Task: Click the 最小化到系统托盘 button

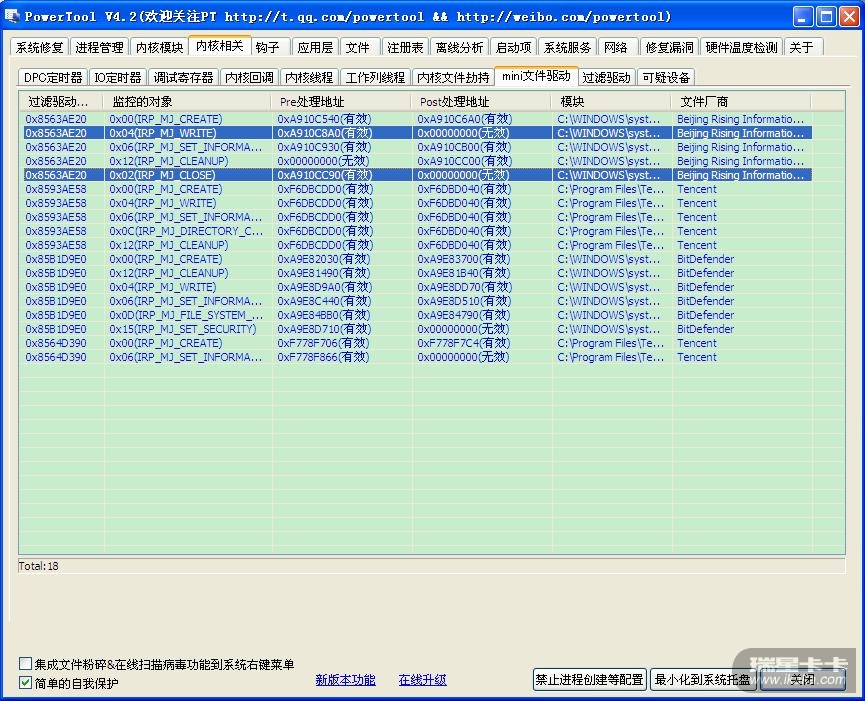Action: pyautogui.click(x=702, y=680)
